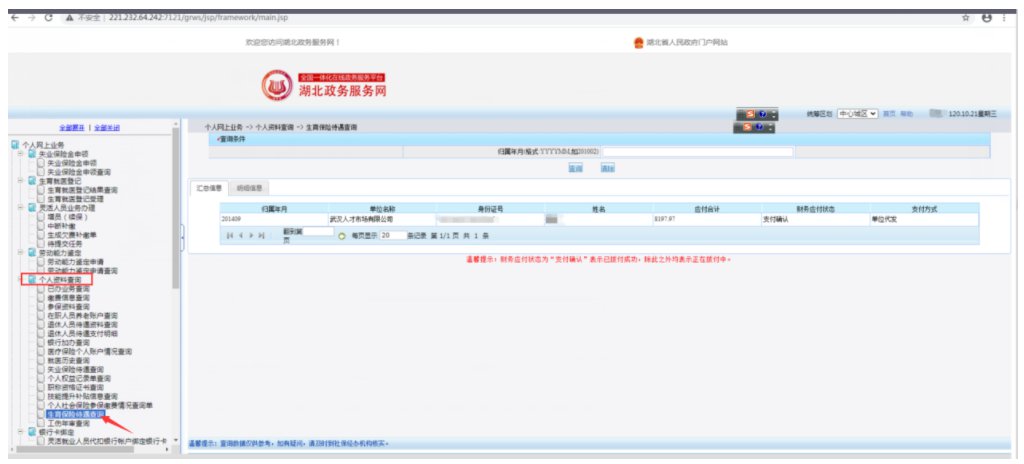The image size is (1024, 464).
Task: Click the 生育就医登记 folder icon
Action: pos(32,180)
